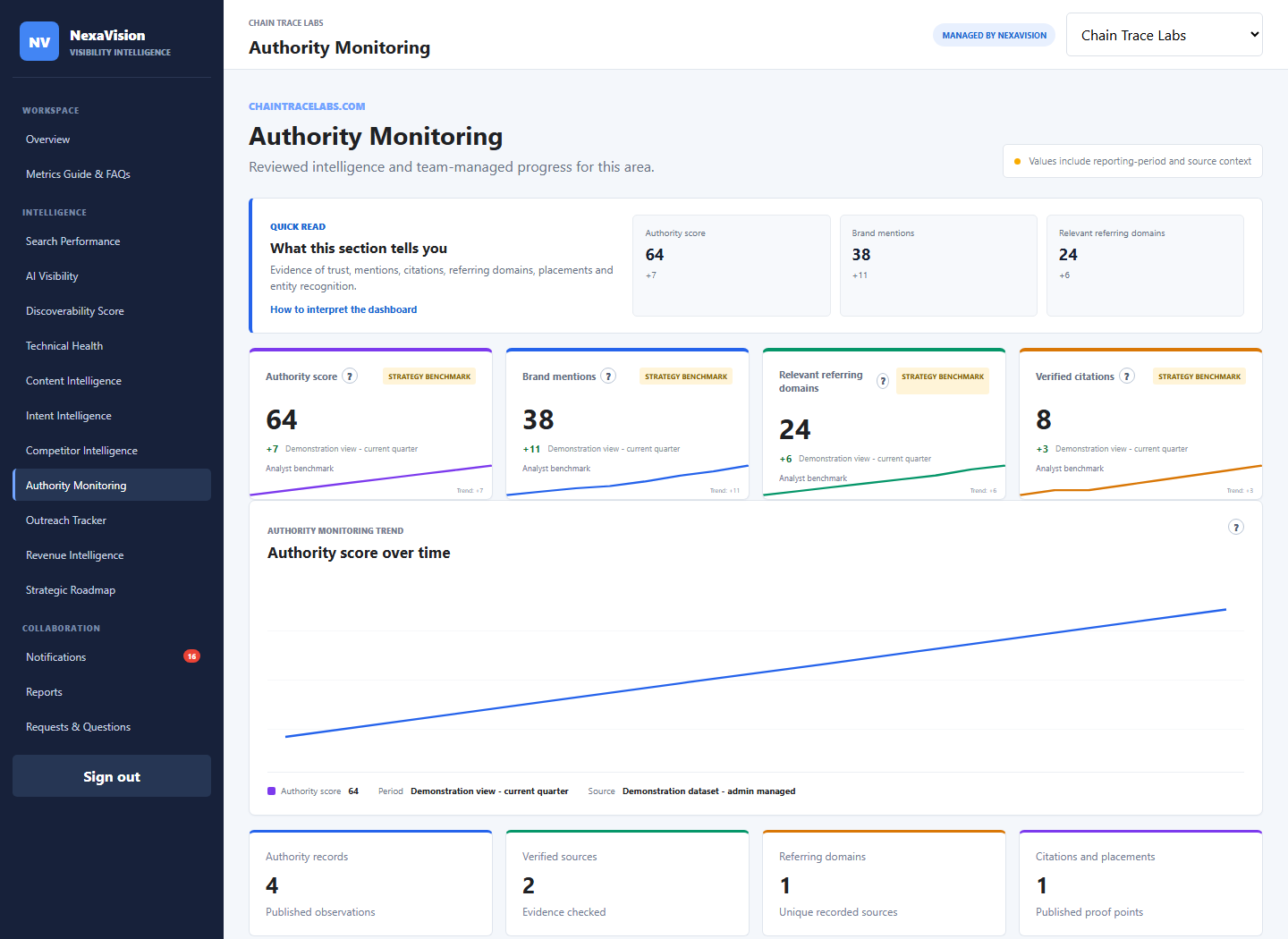The image size is (1288, 939).
Task: Select Discoverability Score in sidebar
Action: click(112, 311)
